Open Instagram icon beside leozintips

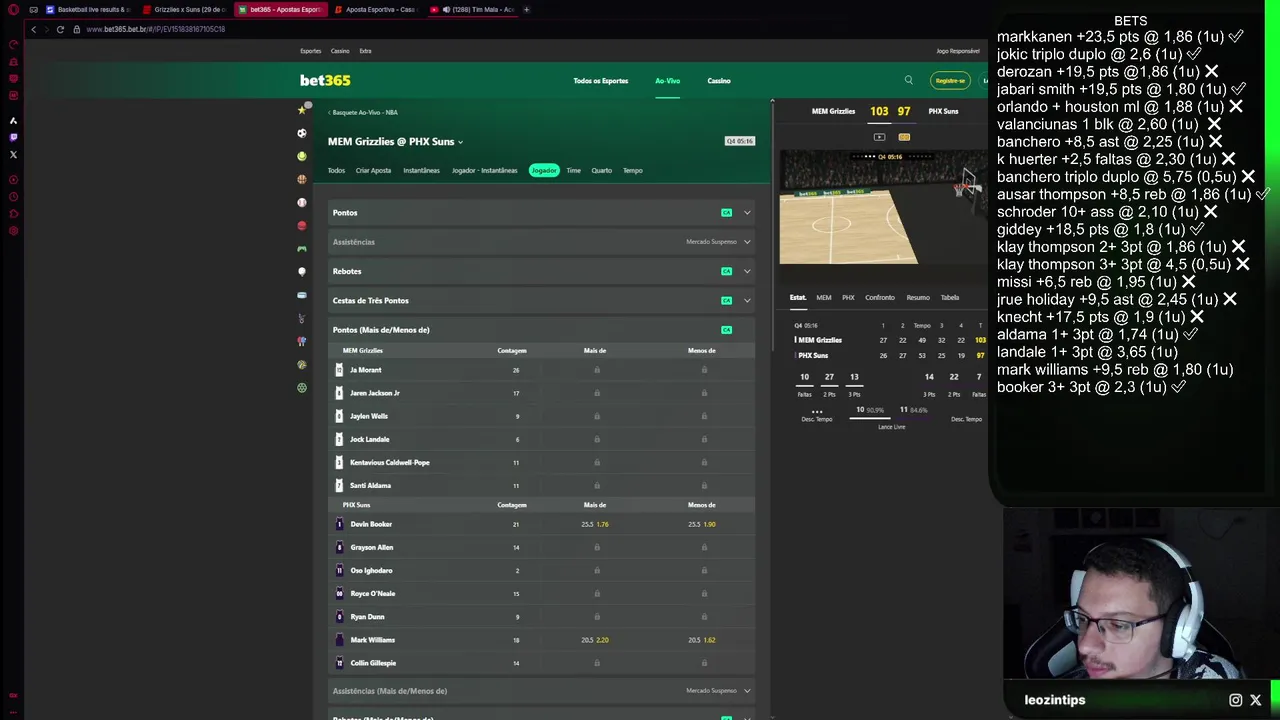pos(1235,700)
